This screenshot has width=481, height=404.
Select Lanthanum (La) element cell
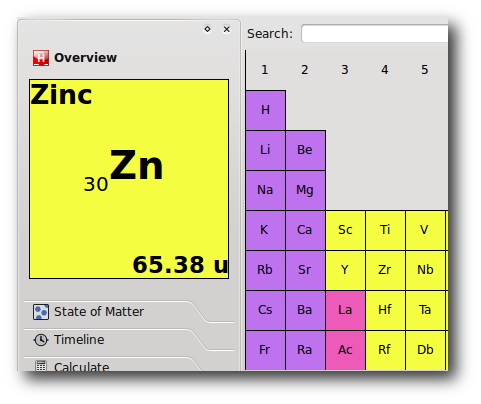click(345, 310)
